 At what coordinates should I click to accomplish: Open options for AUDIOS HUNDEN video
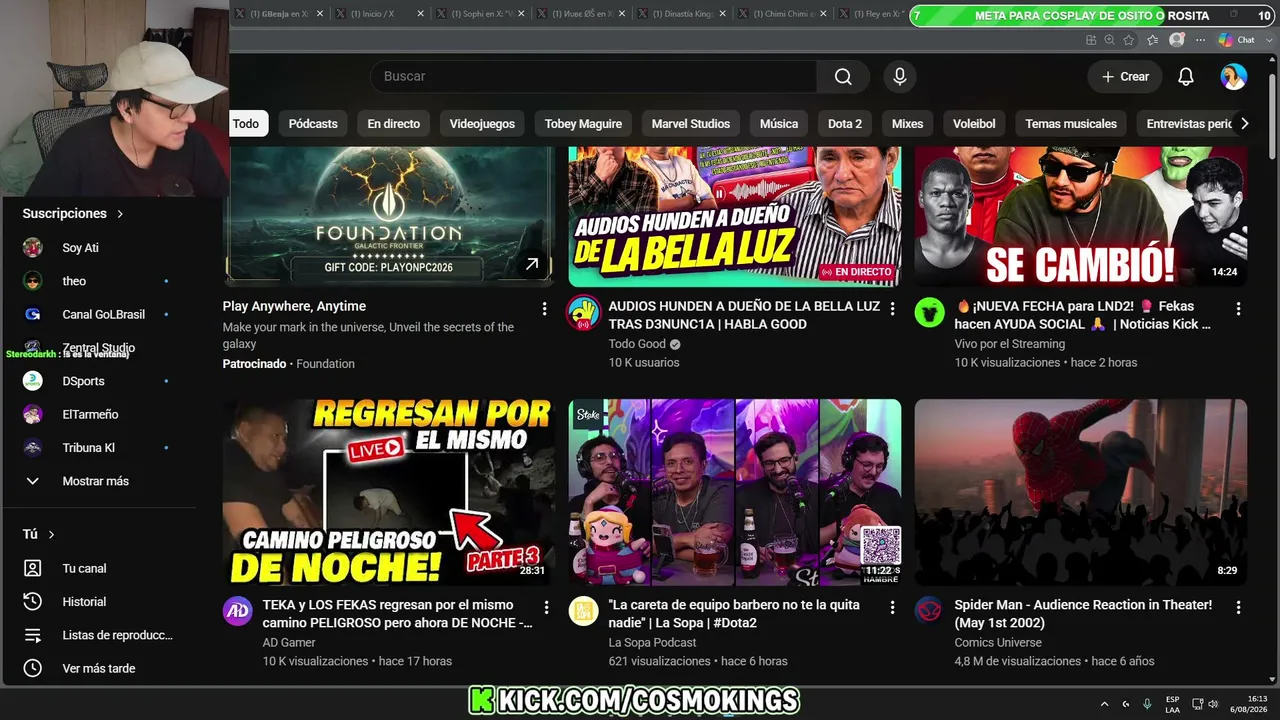click(893, 309)
